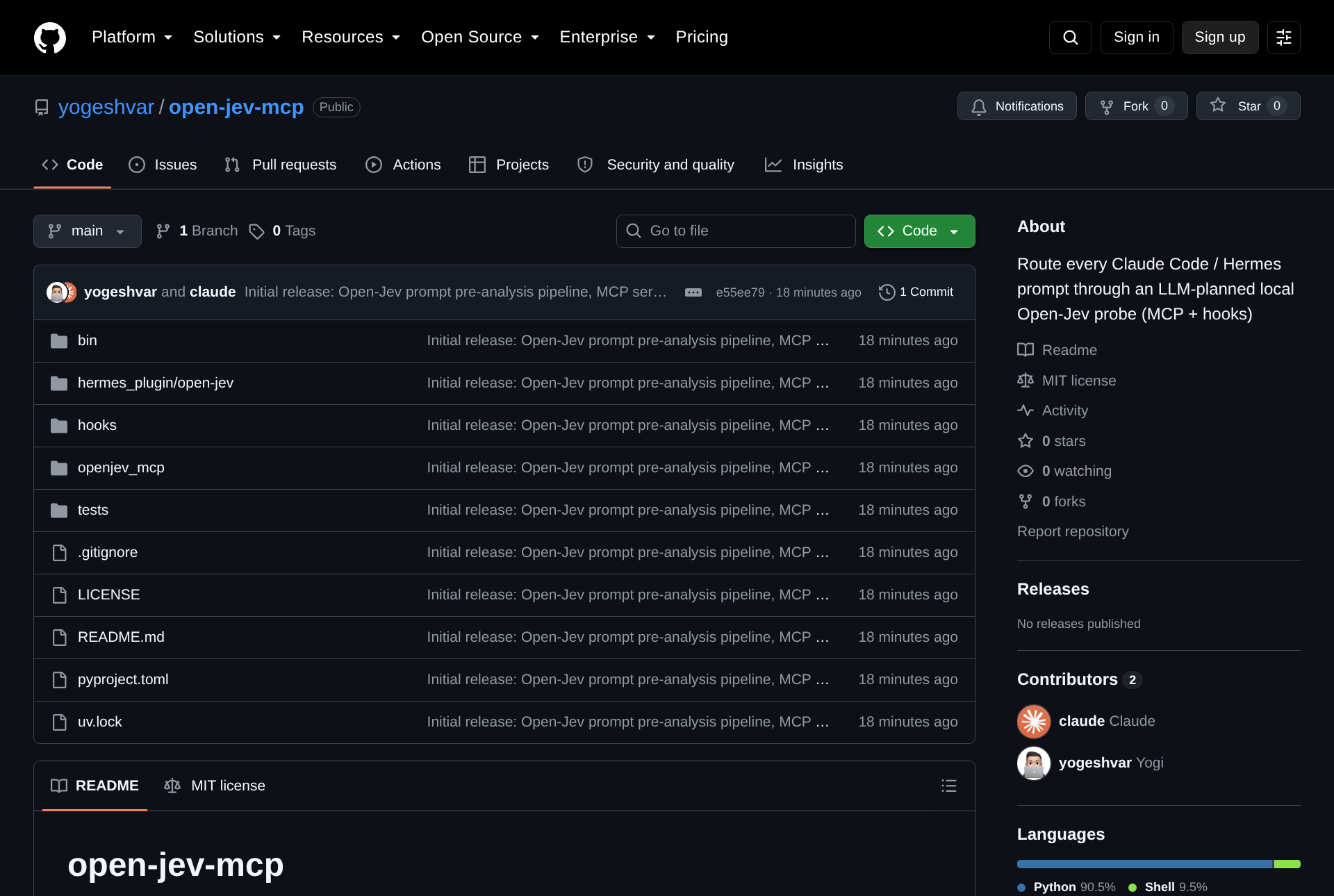Open the main branch selector dropdown

[x=88, y=231]
